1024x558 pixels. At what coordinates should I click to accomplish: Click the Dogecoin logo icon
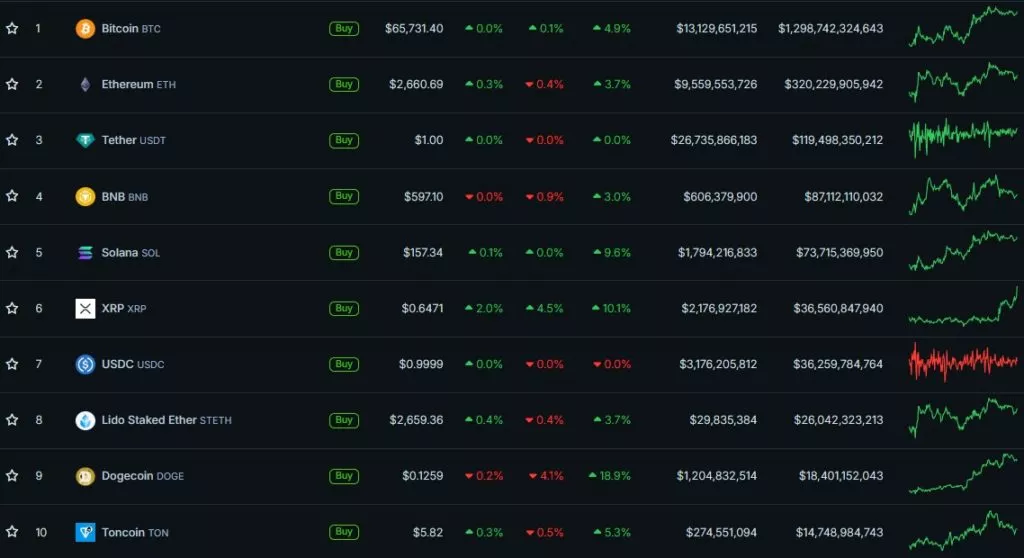(x=85, y=477)
